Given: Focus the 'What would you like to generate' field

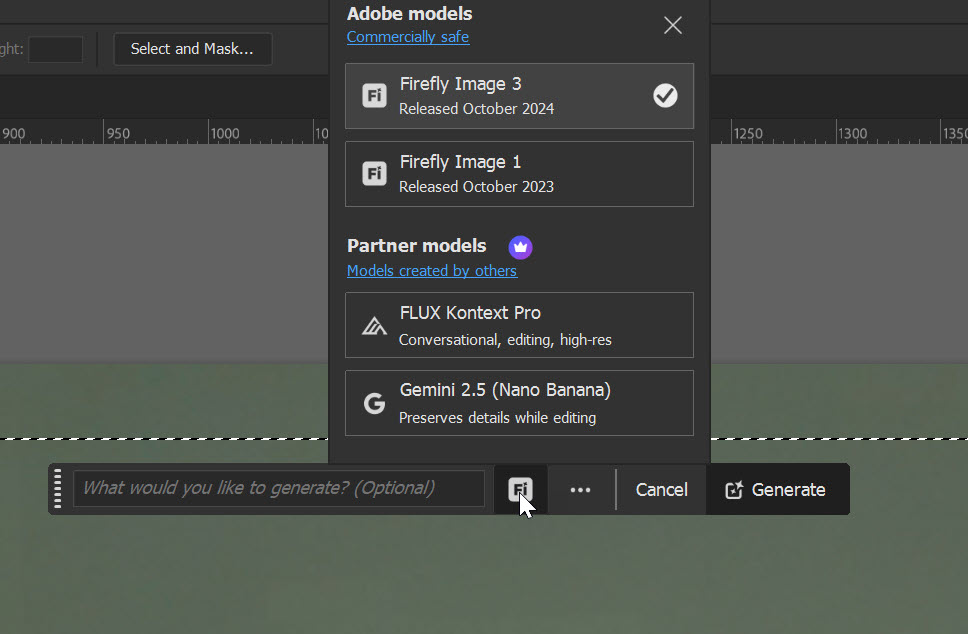Looking at the screenshot, I should click(x=278, y=489).
